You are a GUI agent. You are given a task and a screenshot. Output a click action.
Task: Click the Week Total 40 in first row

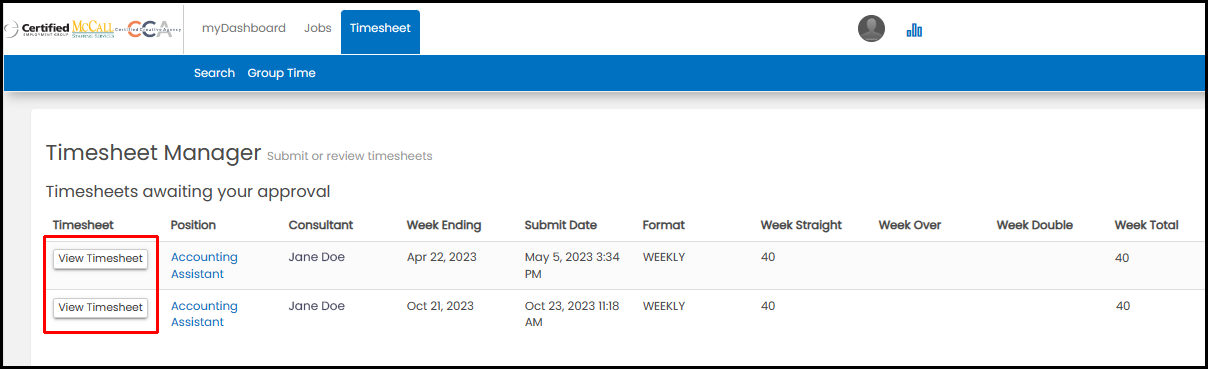[x=1122, y=258]
